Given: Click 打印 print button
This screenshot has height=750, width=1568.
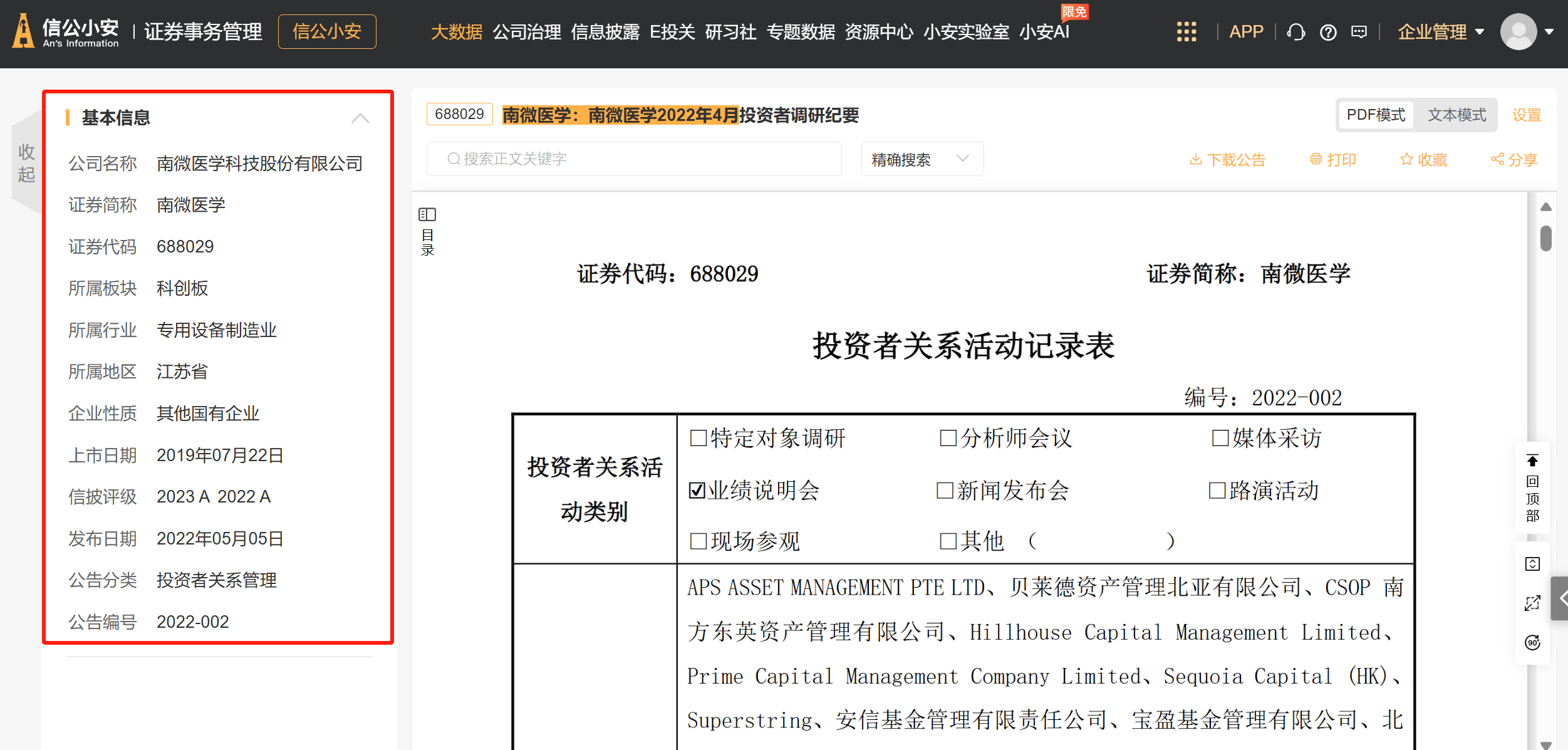Looking at the screenshot, I should [1332, 160].
